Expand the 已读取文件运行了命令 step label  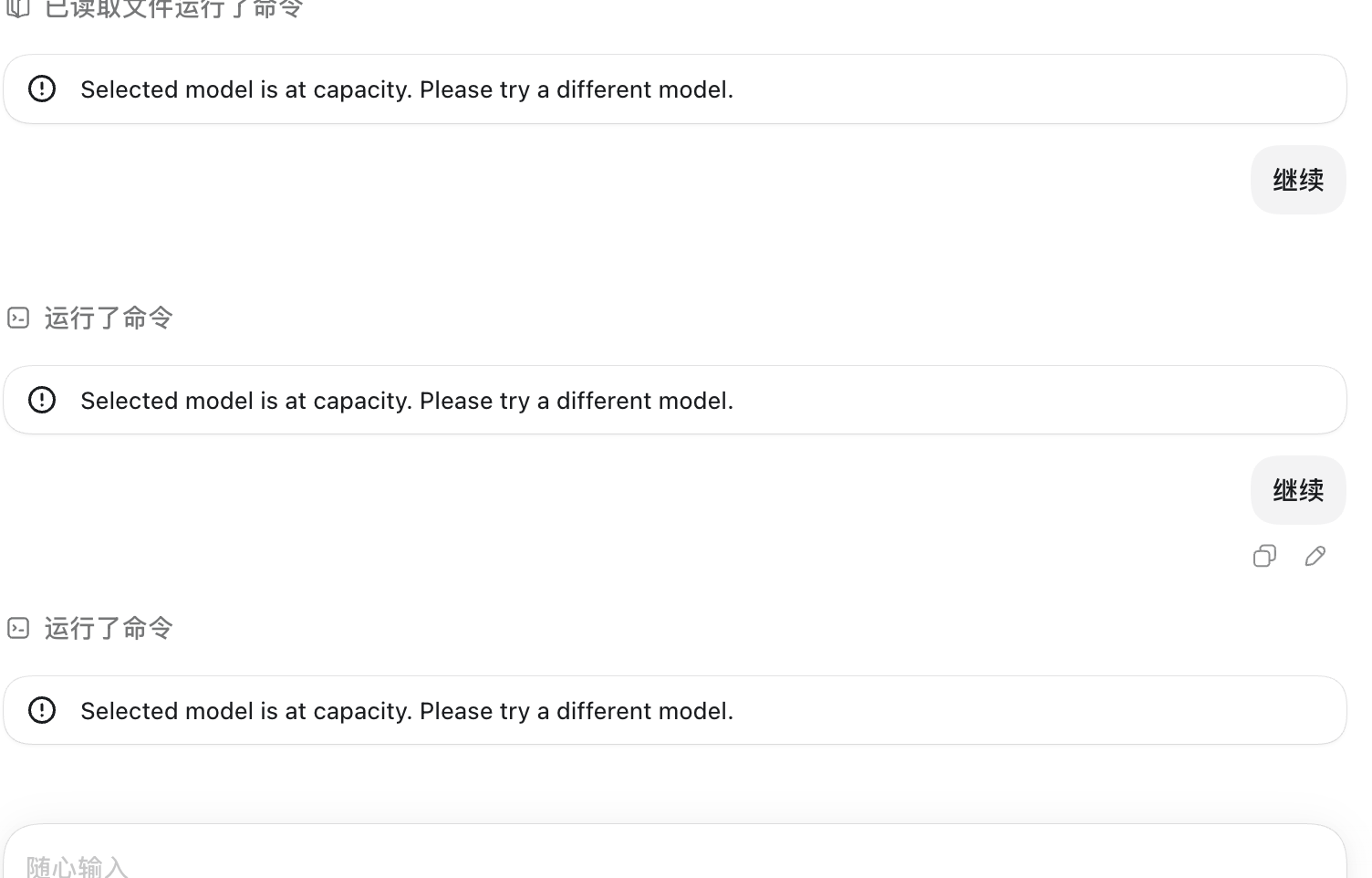click(x=173, y=9)
